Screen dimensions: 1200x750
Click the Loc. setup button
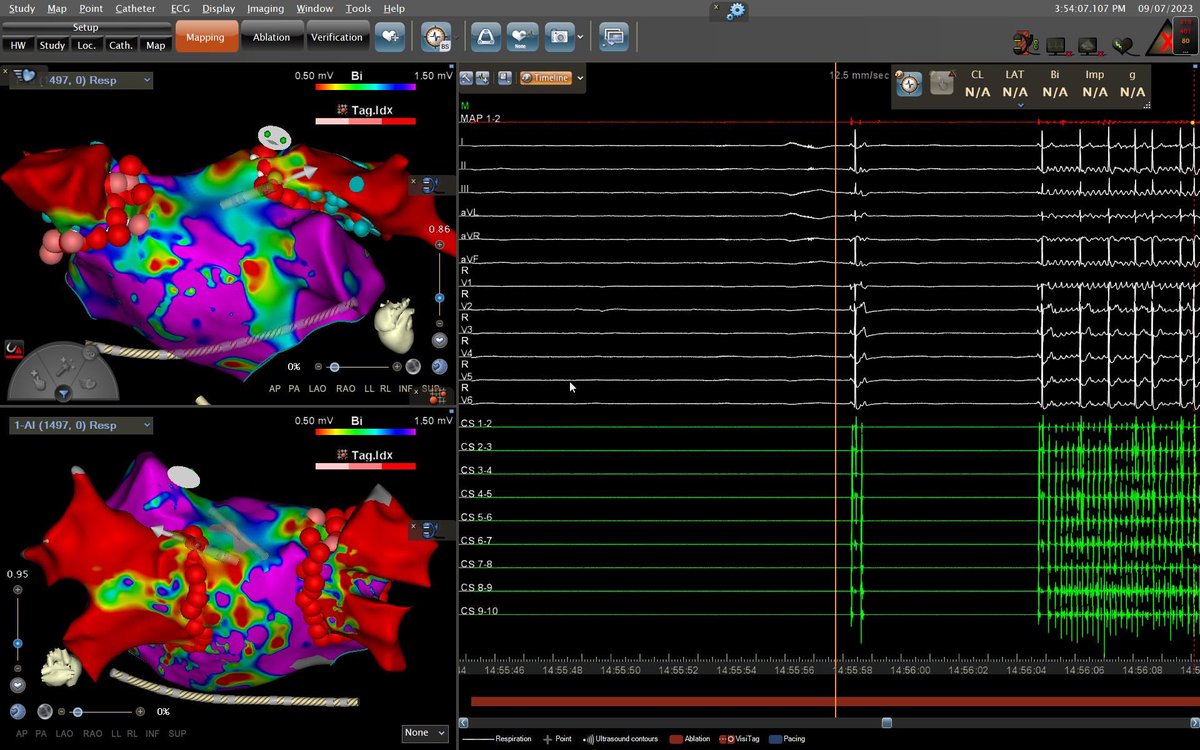pos(86,45)
